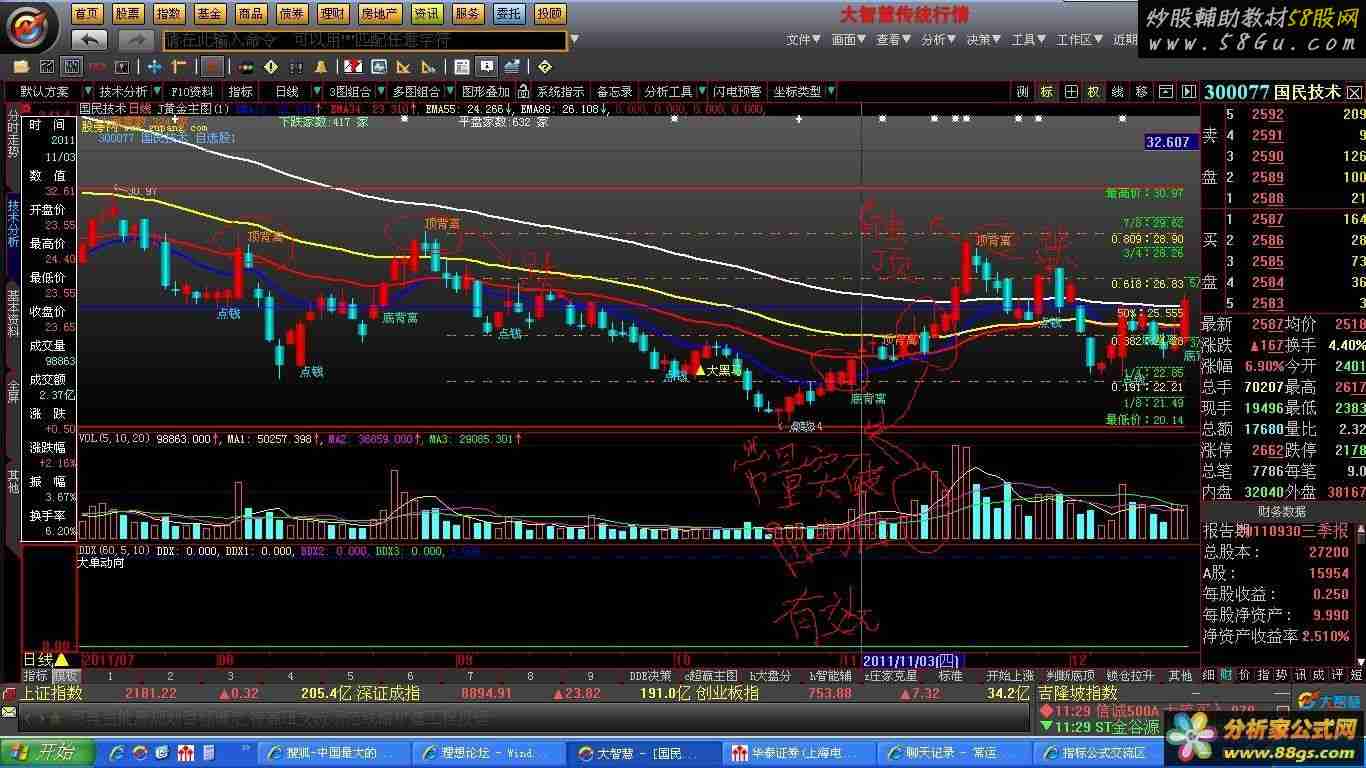Image resolution: width=1366 pixels, height=768 pixels.
Task: Click the Windows 开始 Start button
Action: [47, 752]
